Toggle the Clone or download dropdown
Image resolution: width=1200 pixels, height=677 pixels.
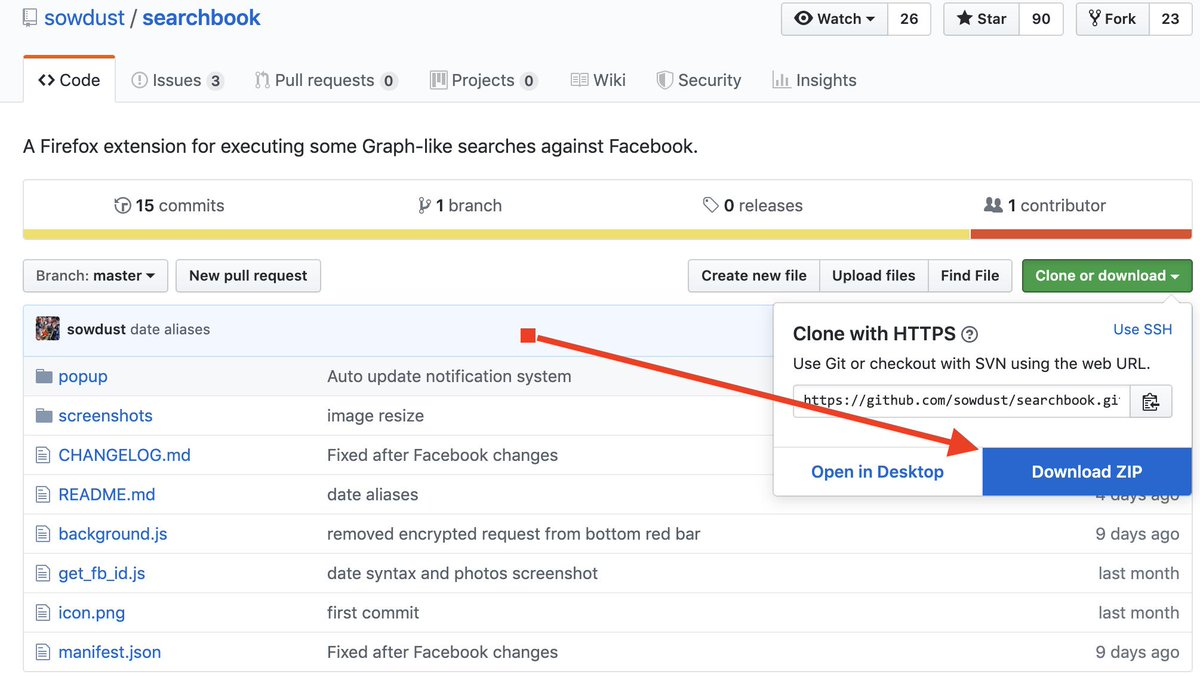[x=1106, y=276]
